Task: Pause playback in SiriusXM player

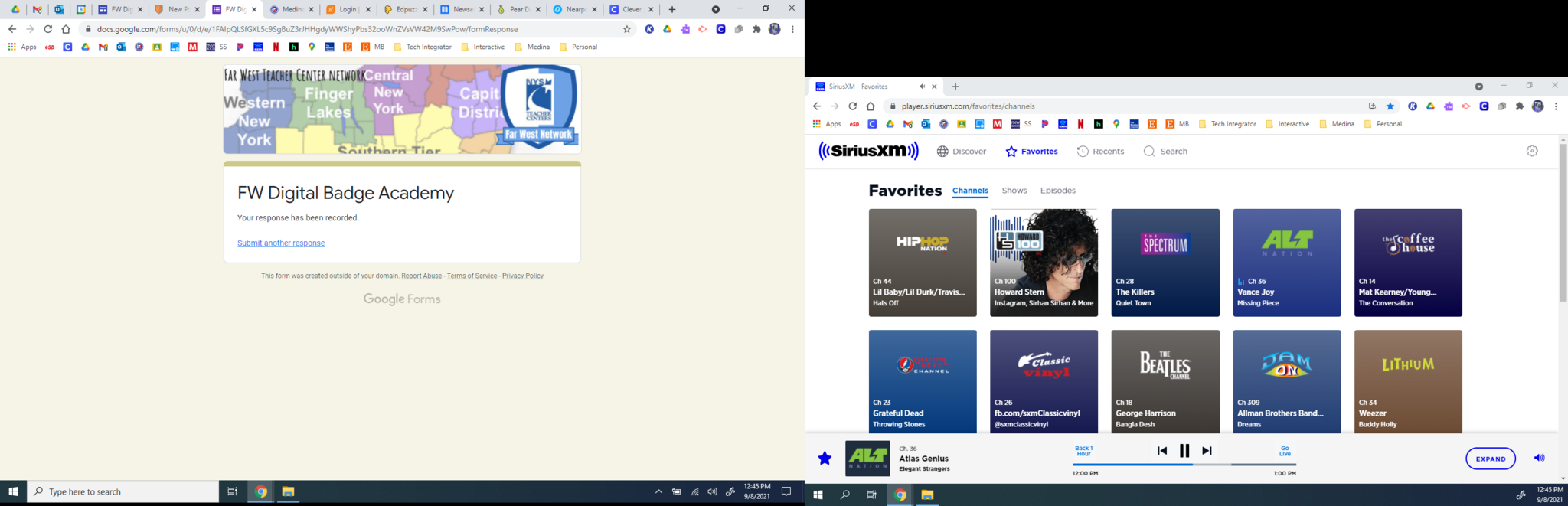Action: 1184,451
